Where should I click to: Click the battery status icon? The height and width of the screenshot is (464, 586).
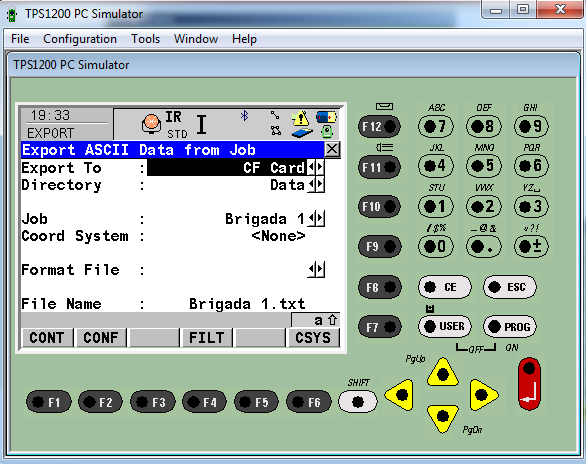[x=326, y=117]
